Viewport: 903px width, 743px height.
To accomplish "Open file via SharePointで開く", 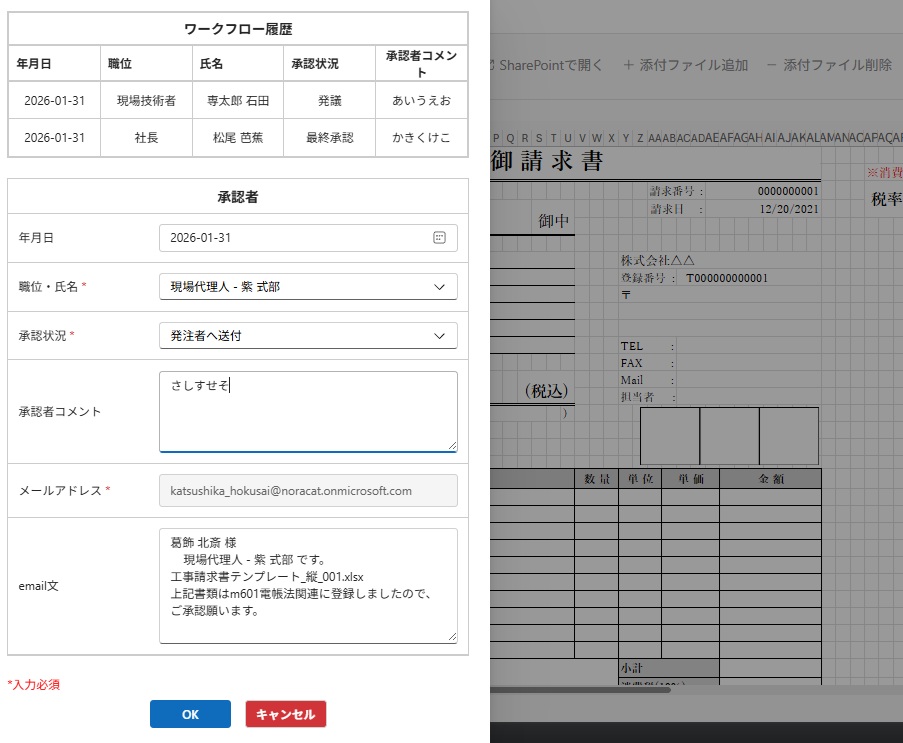I will pyautogui.click(x=549, y=65).
